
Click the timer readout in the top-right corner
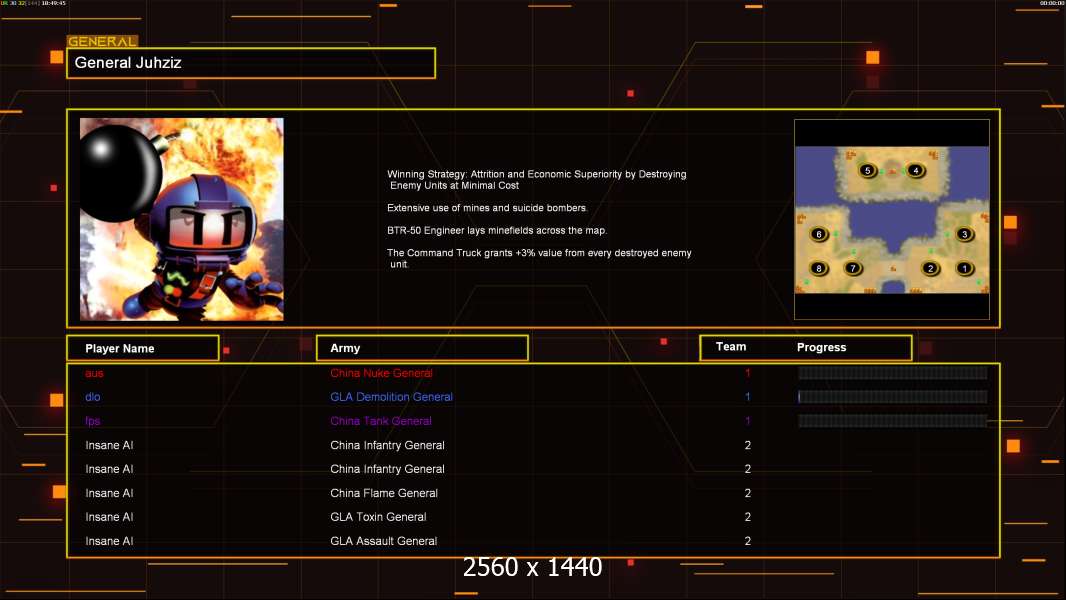1052,3
